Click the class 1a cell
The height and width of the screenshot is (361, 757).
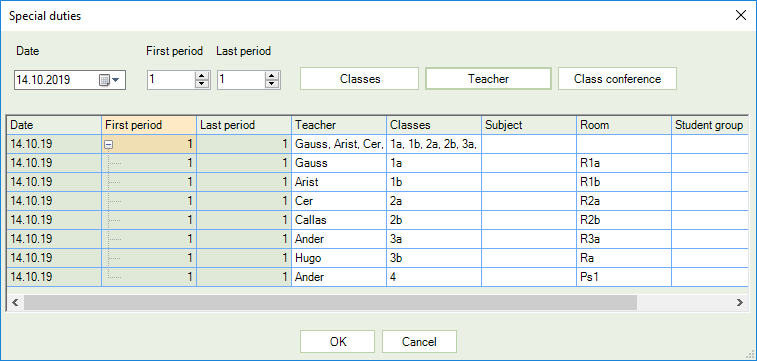click(x=434, y=163)
